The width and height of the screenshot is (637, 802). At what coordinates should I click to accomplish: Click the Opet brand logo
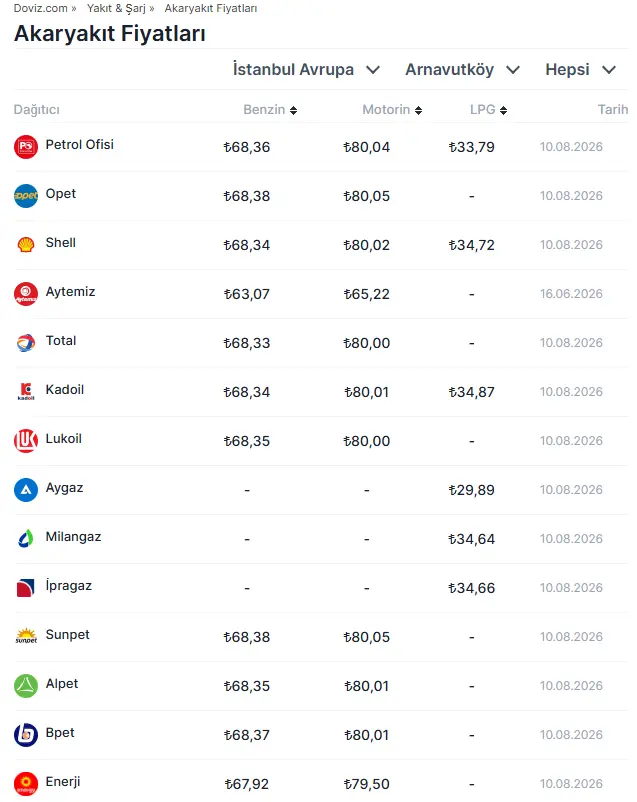click(26, 196)
